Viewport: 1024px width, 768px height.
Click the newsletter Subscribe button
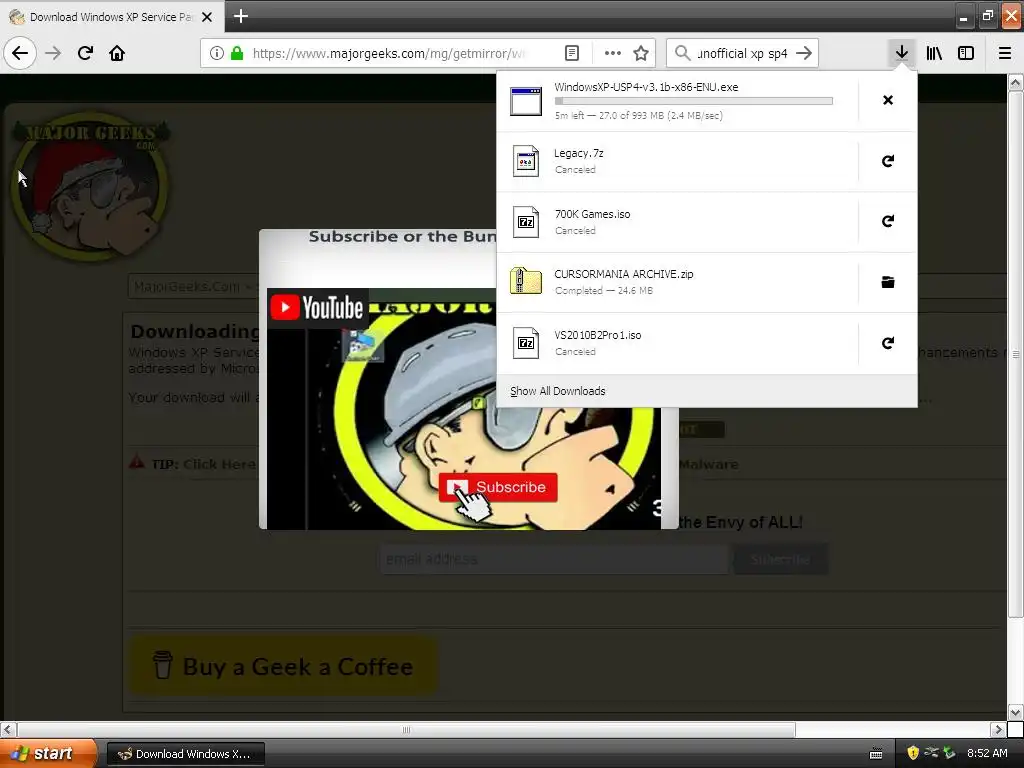780,560
